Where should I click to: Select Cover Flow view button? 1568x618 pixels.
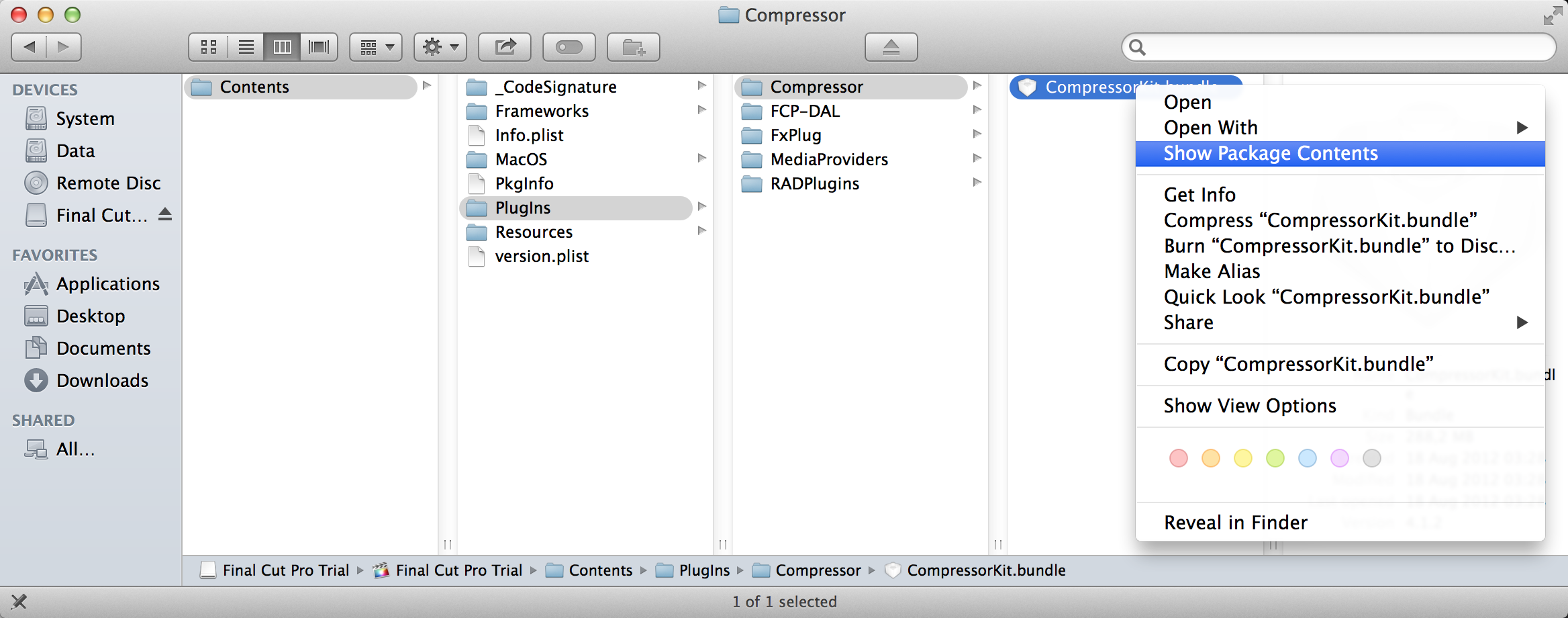click(319, 47)
